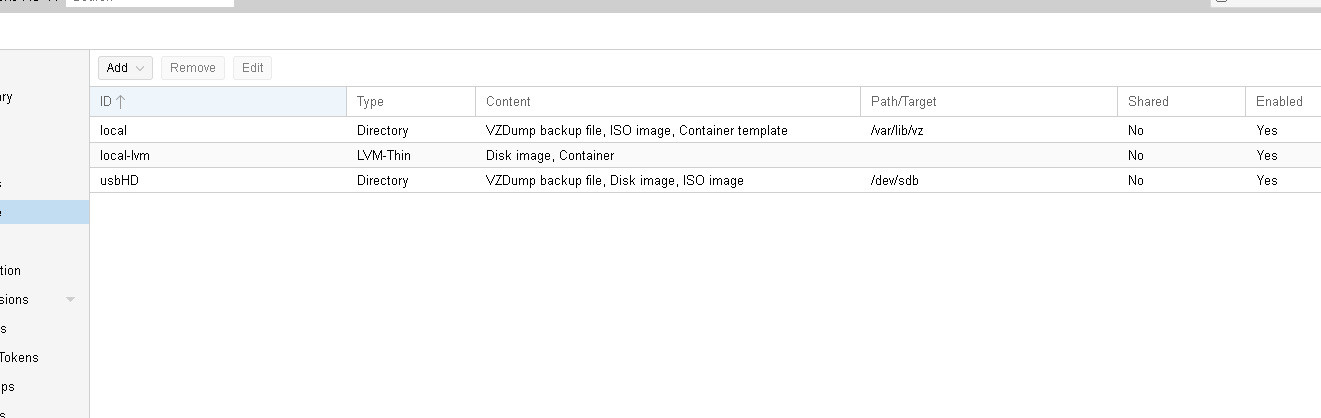The width and height of the screenshot is (1321, 418).
Task: Click the LVM-Thin type cell
Action: click(384, 155)
